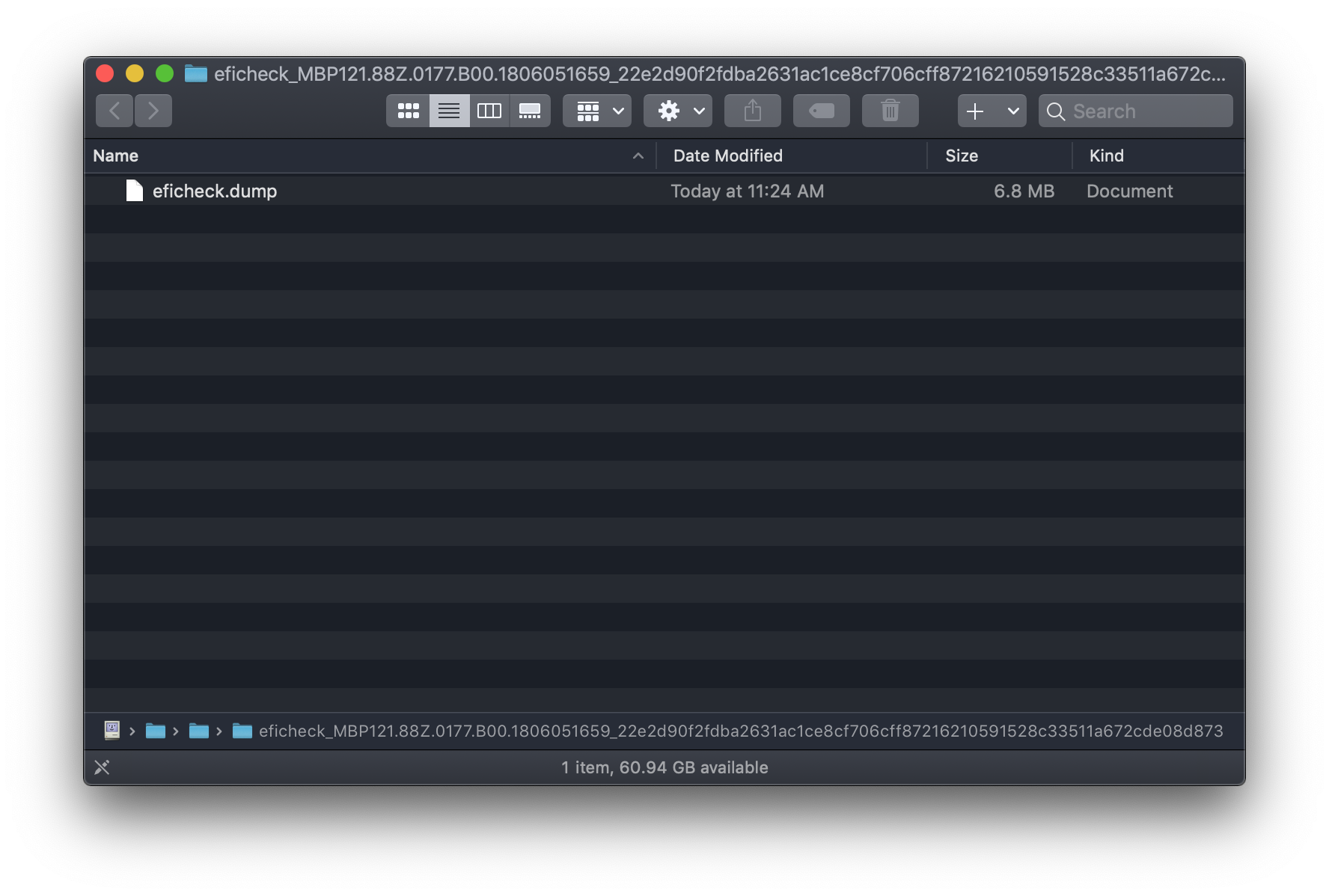Focus the Search field
1329x896 pixels.
click(1136, 111)
